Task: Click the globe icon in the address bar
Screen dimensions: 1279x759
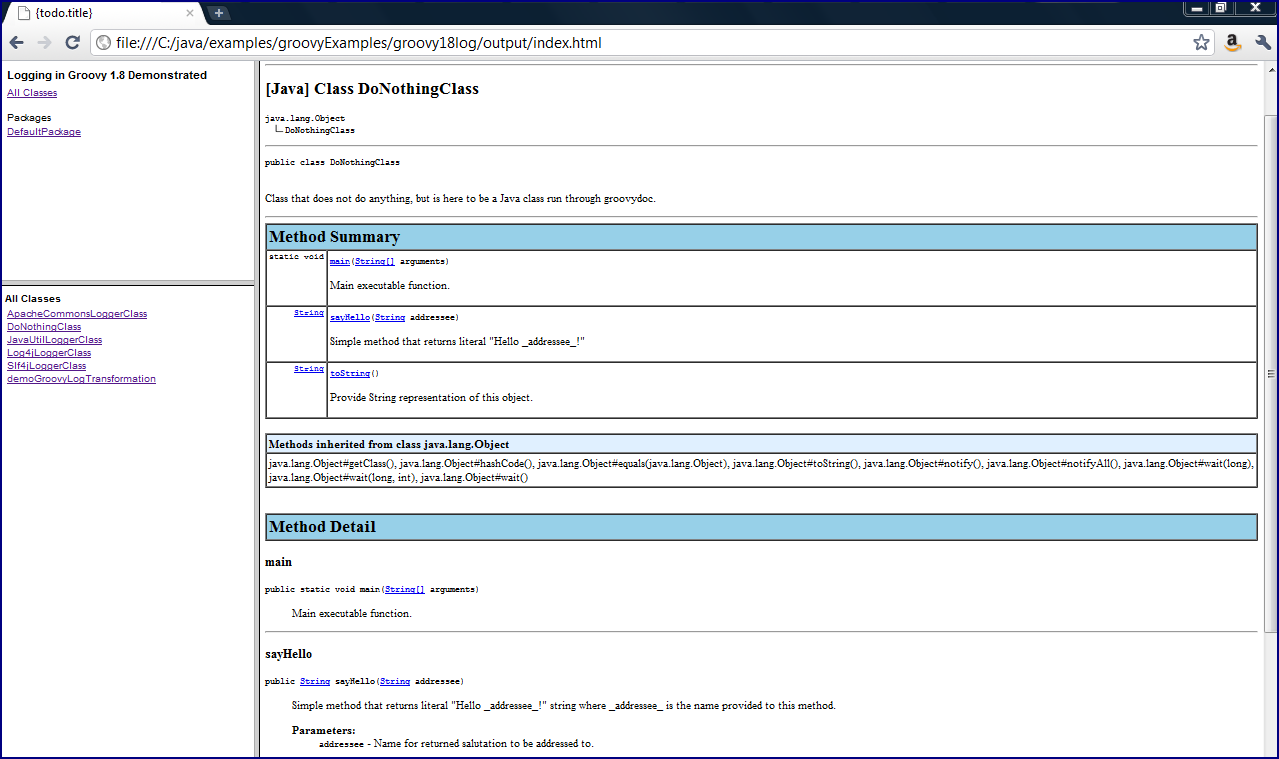Action: point(103,43)
